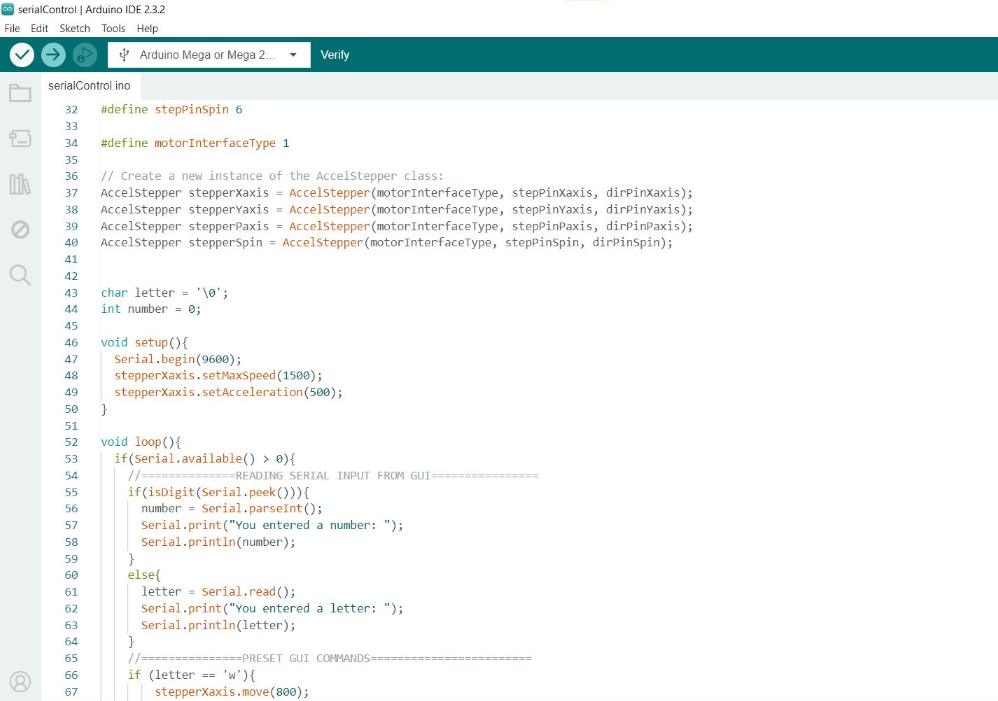The image size is (998, 701).
Task: Click line number 43 in the gutter
Action: click(x=71, y=293)
